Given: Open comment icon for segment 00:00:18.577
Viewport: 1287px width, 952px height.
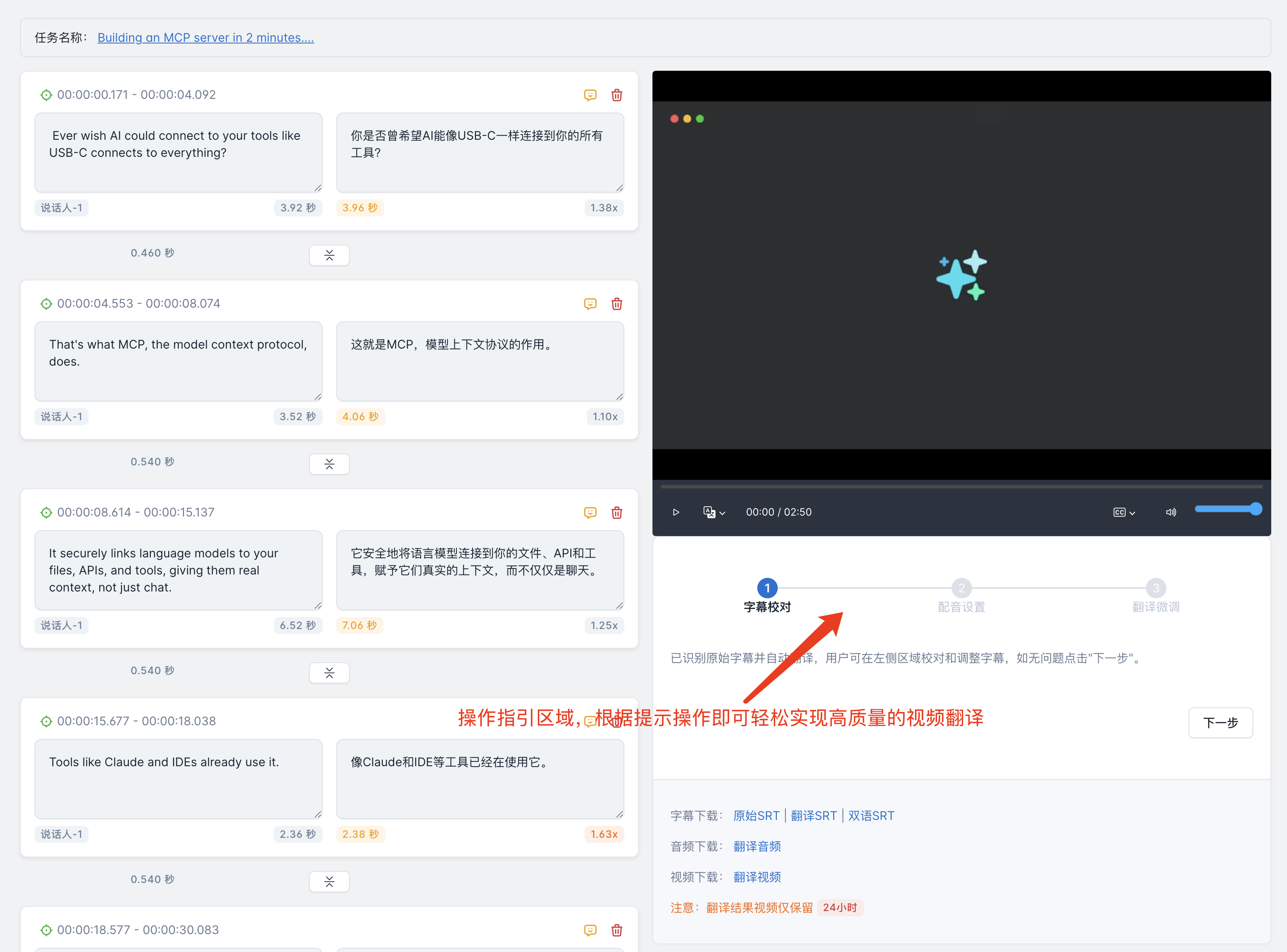Looking at the screenshot, I should click(590, 930).
